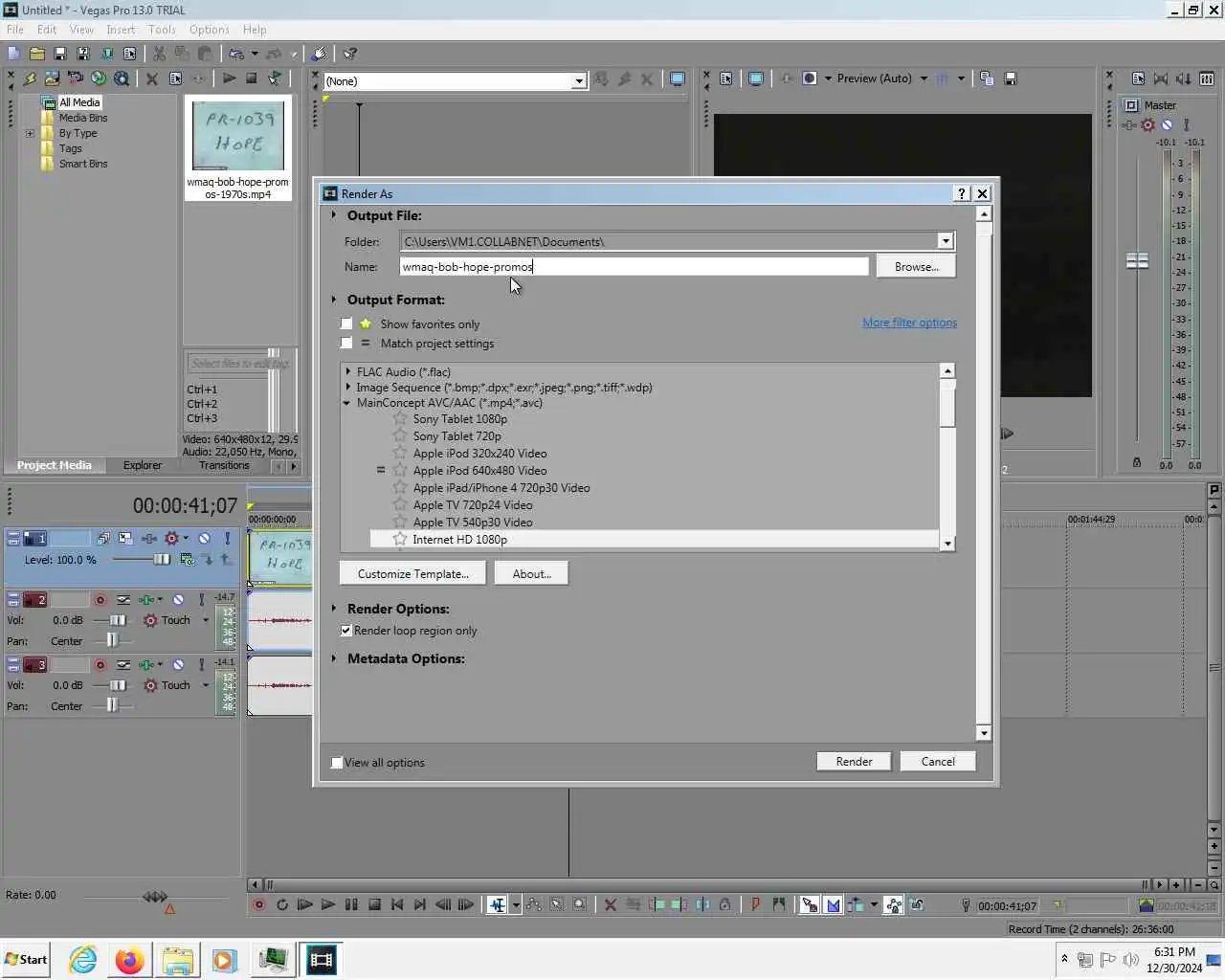The image size is (1225, 980).
Task: Click Video Preview external monitor icon
Action: tap(755, 78)
